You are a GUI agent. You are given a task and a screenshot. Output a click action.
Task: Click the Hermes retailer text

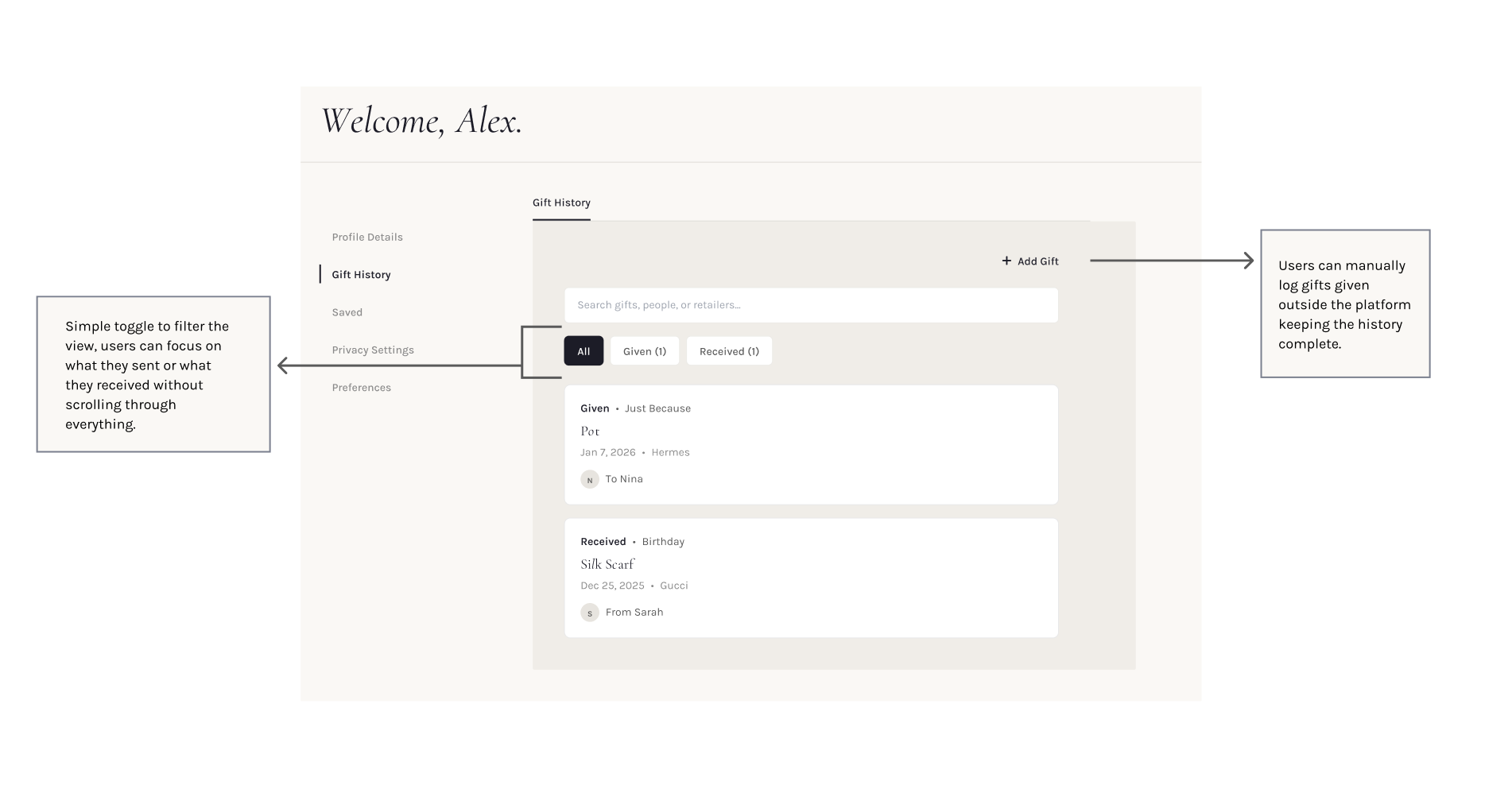[x=670, y=452]
